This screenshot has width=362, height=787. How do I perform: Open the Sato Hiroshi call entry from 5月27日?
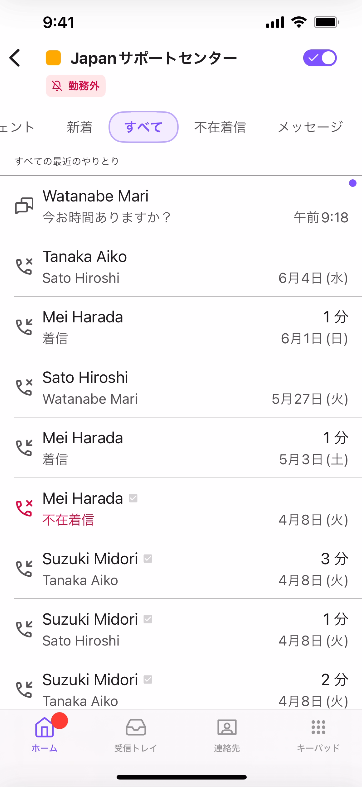point(181,387)
